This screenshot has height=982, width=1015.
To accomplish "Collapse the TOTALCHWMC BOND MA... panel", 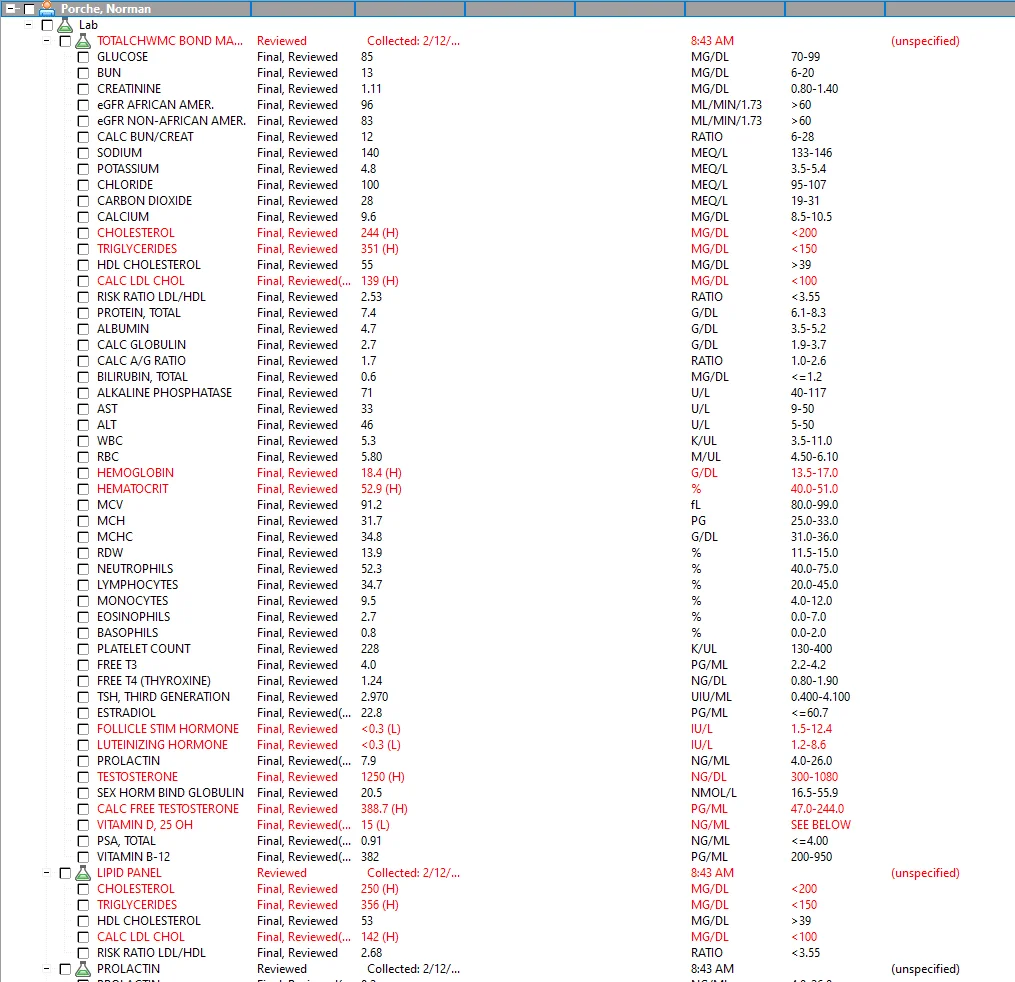I will click(x=47, y=41).
